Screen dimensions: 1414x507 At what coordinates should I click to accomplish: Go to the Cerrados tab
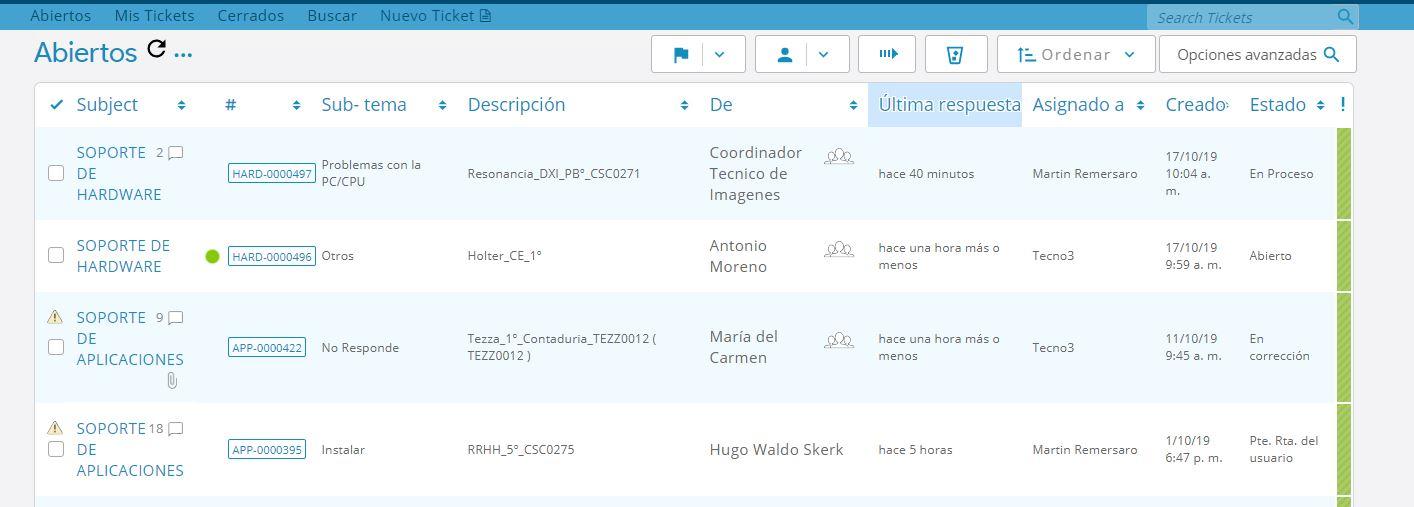tap(250, 16)
